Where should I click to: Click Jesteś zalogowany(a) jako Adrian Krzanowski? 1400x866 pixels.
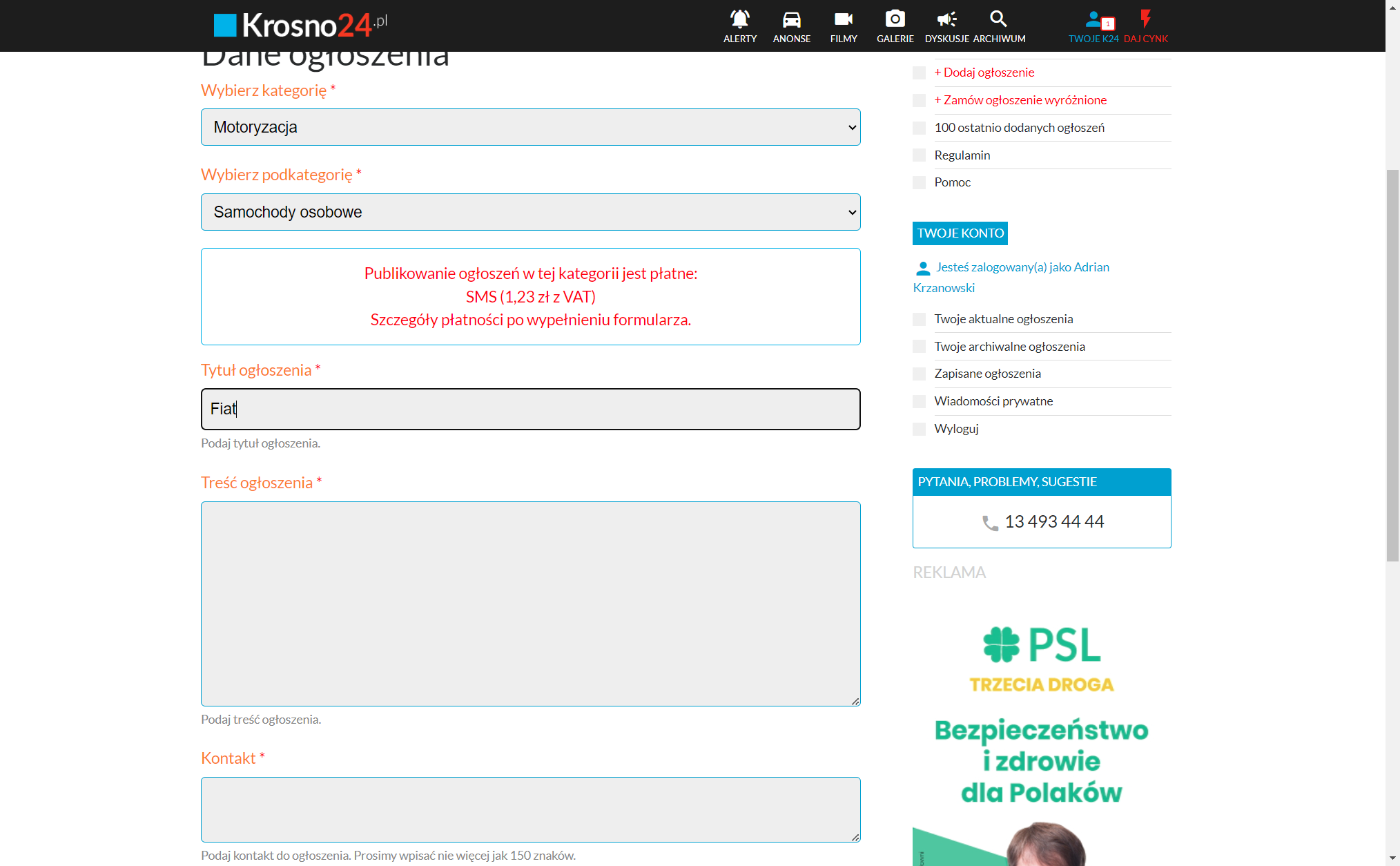[1011, 277]
